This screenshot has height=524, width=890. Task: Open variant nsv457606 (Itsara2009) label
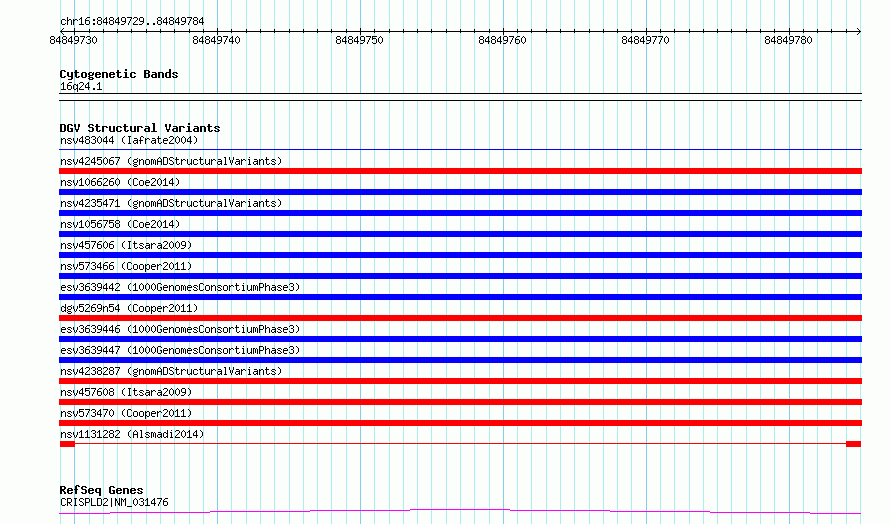(x=126, y=245)
